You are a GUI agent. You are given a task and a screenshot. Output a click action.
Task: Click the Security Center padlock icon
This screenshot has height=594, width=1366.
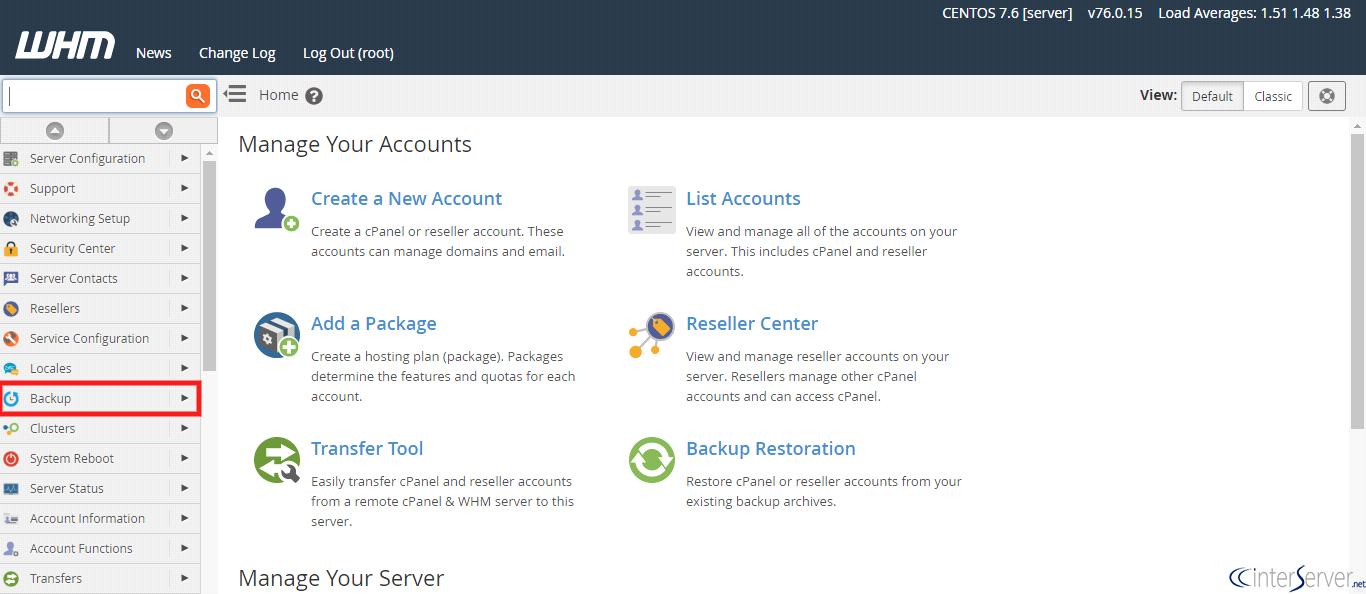[x=11, y=248]
